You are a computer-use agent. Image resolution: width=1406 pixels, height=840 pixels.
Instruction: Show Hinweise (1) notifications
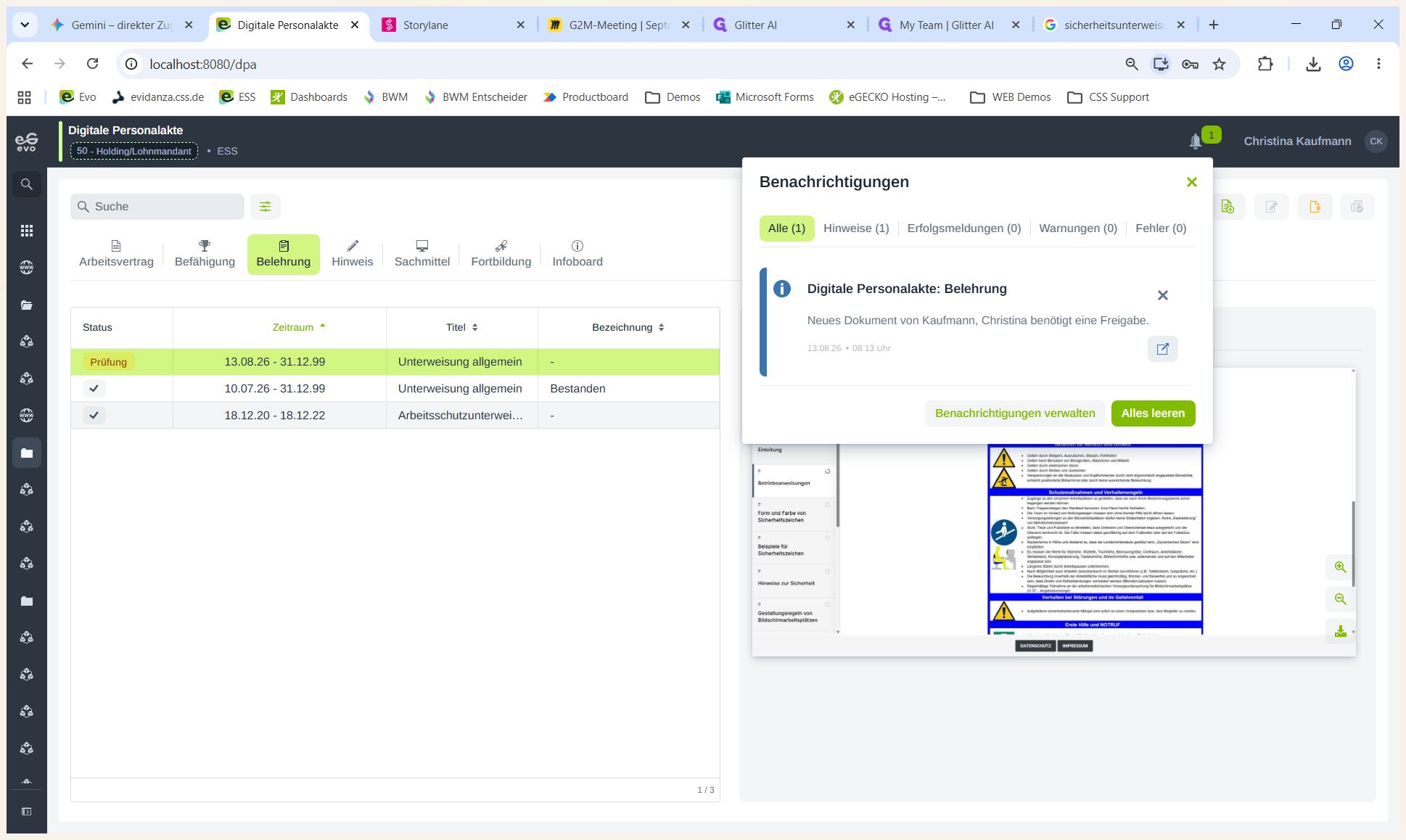click(x=856, y=228)
